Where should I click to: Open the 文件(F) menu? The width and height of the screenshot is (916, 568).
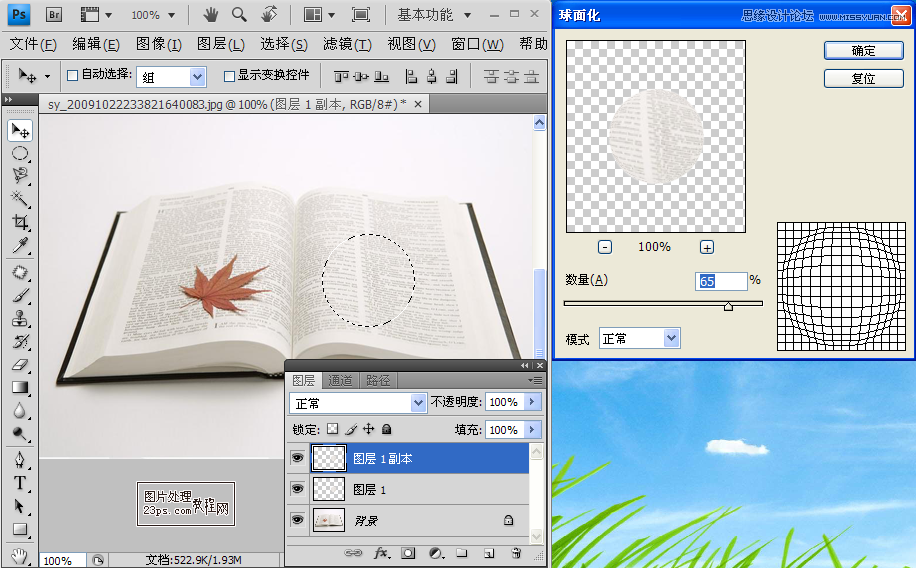(33, 44)
